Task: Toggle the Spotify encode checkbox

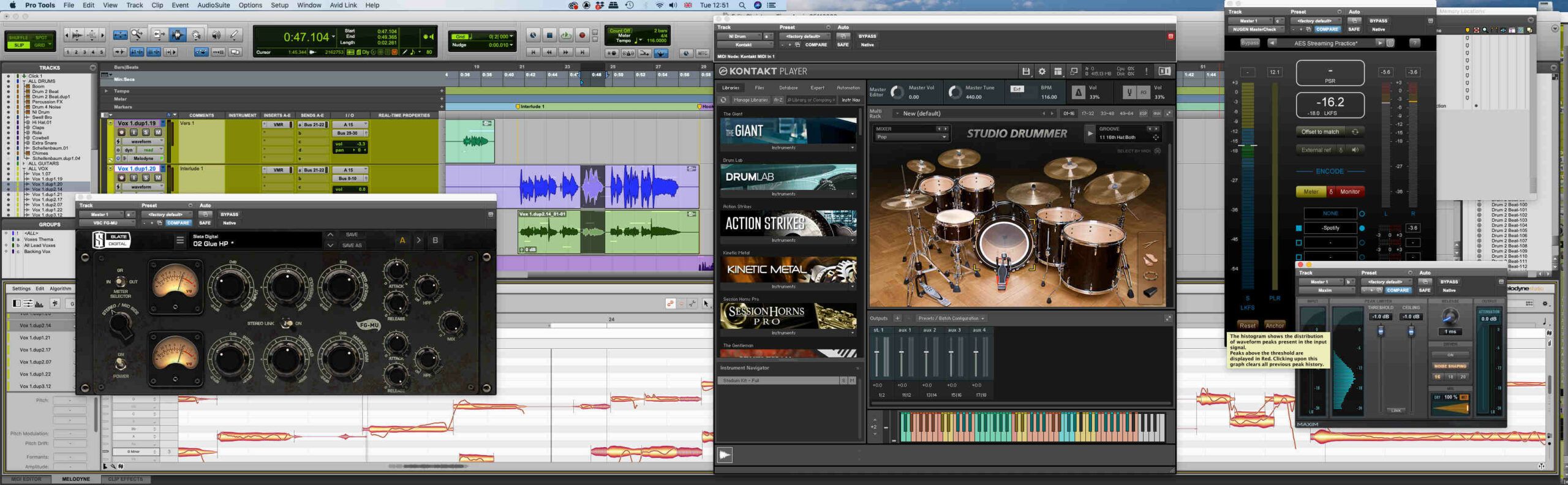Action: pyautogui.click(x=1298, y=228)
